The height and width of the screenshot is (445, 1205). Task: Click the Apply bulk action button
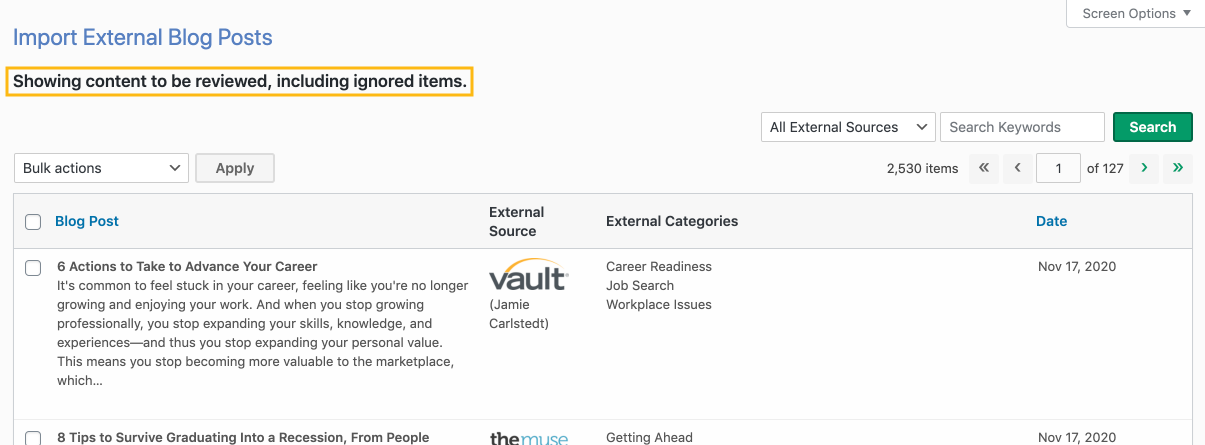[x=235, y=168]
